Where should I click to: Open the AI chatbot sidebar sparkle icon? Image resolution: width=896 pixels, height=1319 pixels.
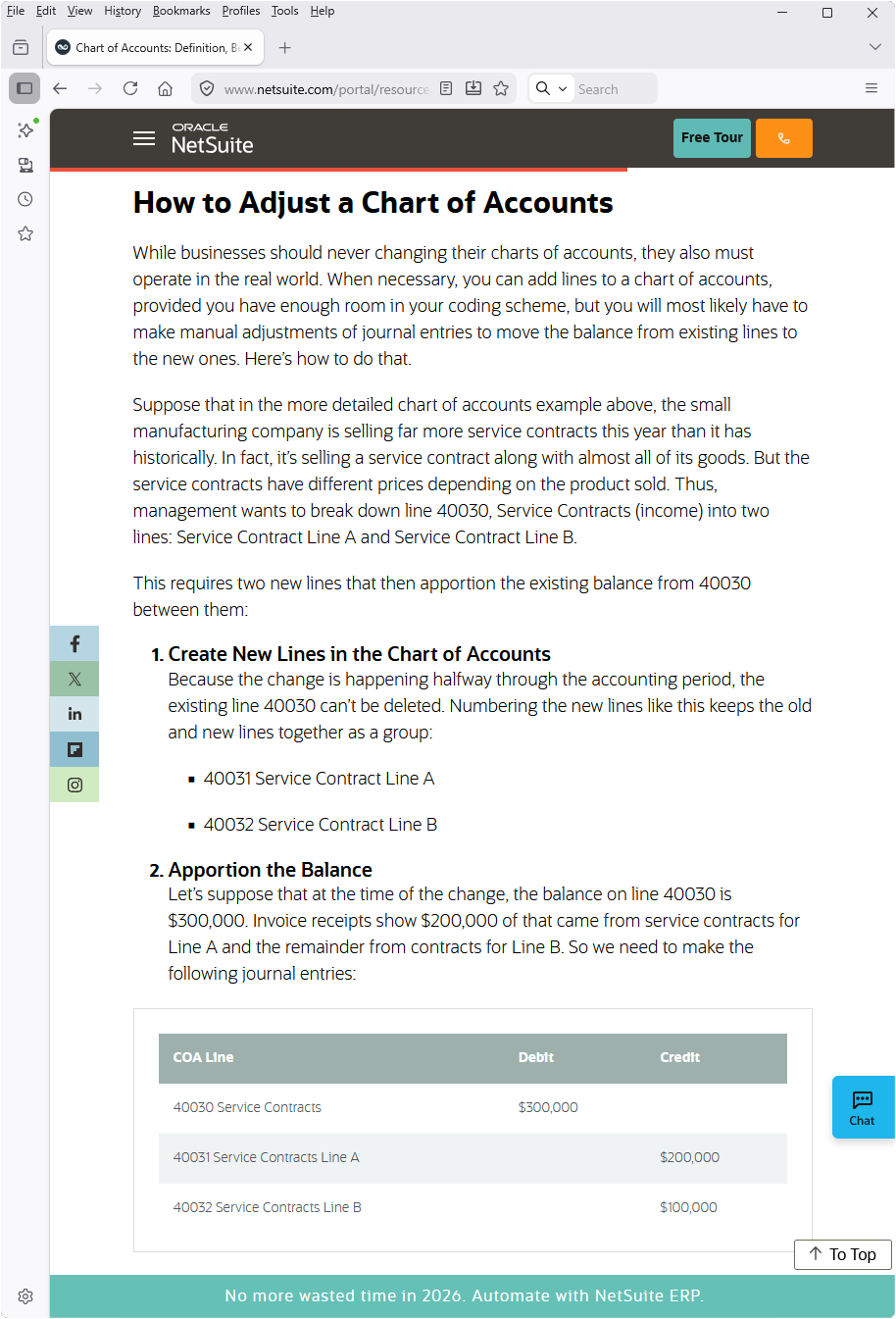point(25,129)
